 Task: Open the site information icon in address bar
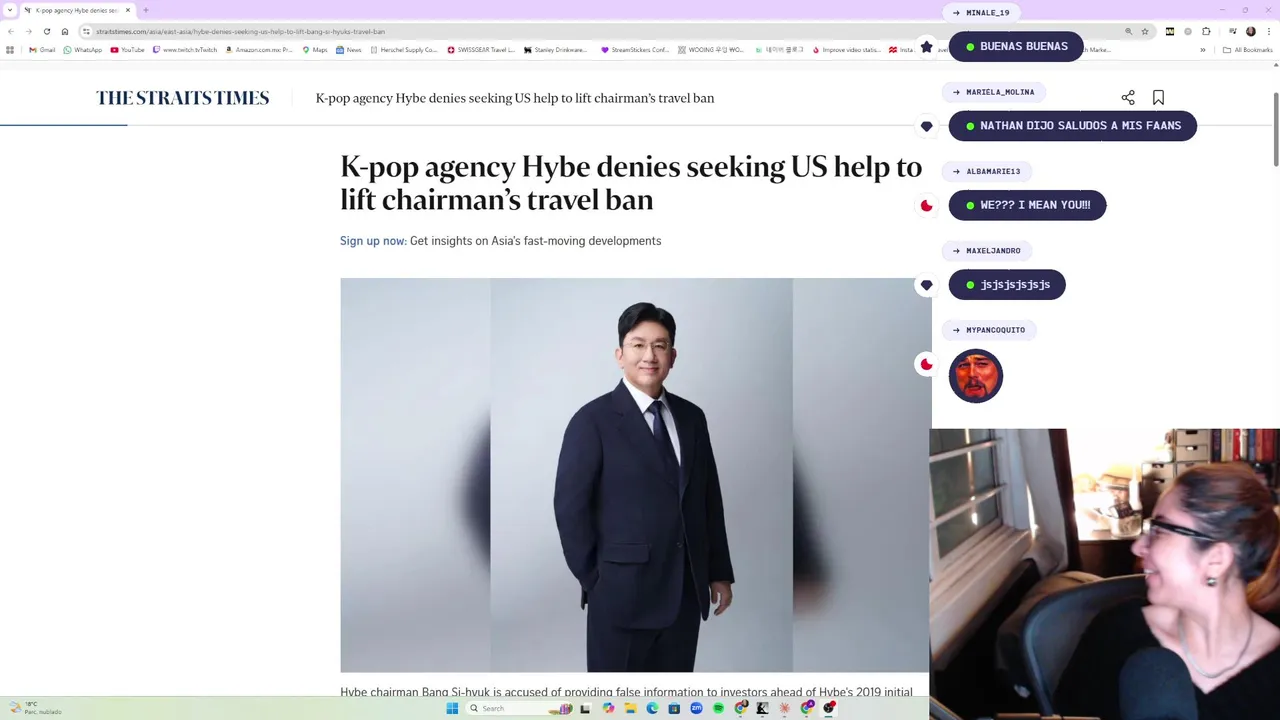tap(87, 31)
